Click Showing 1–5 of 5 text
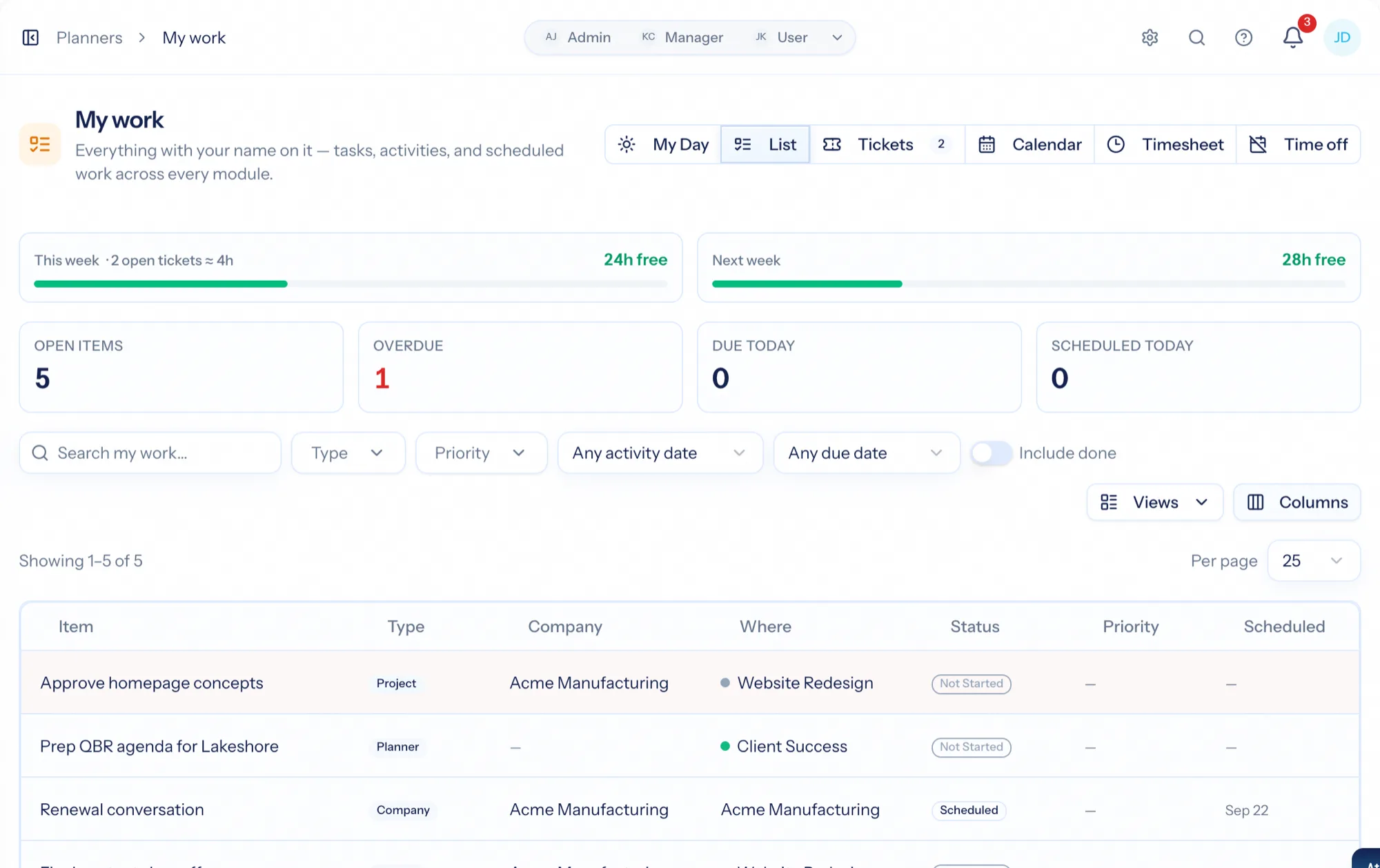The image size is (1380, 868). [x=81, y=561]
